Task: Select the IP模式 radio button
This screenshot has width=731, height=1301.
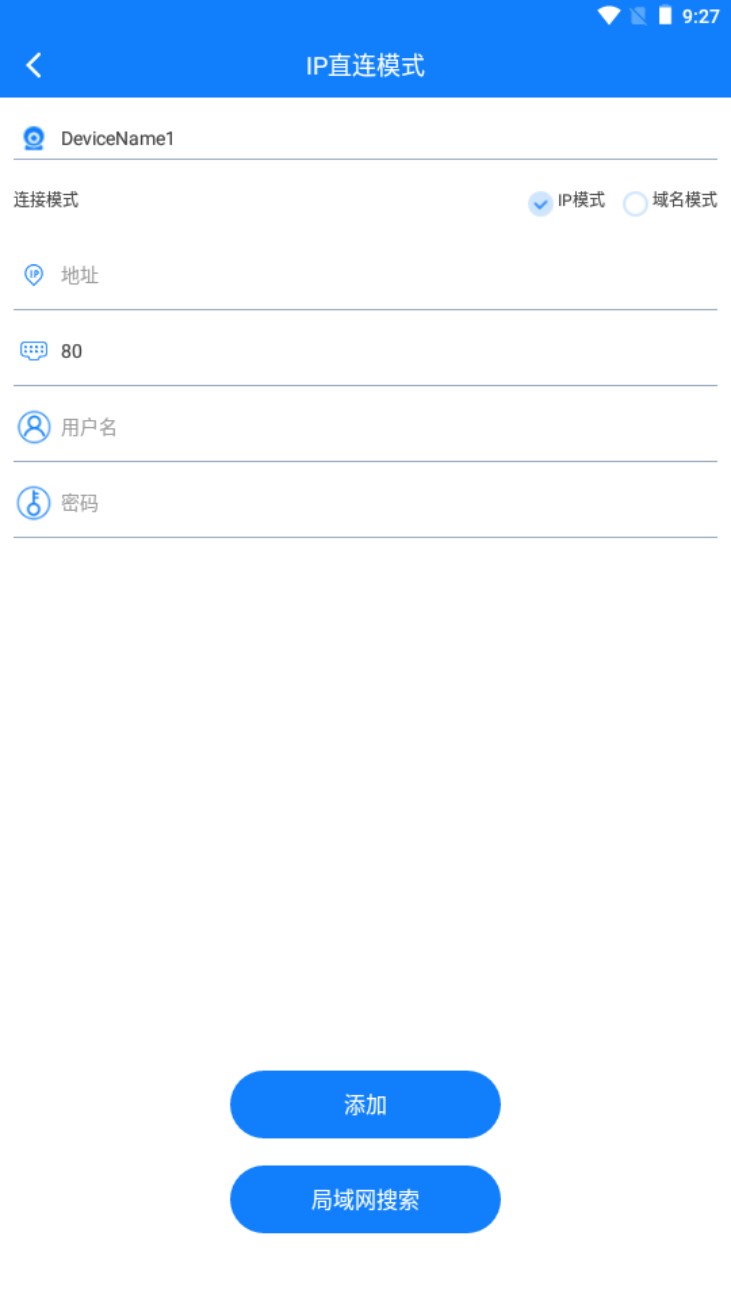Action: [540, 204]
